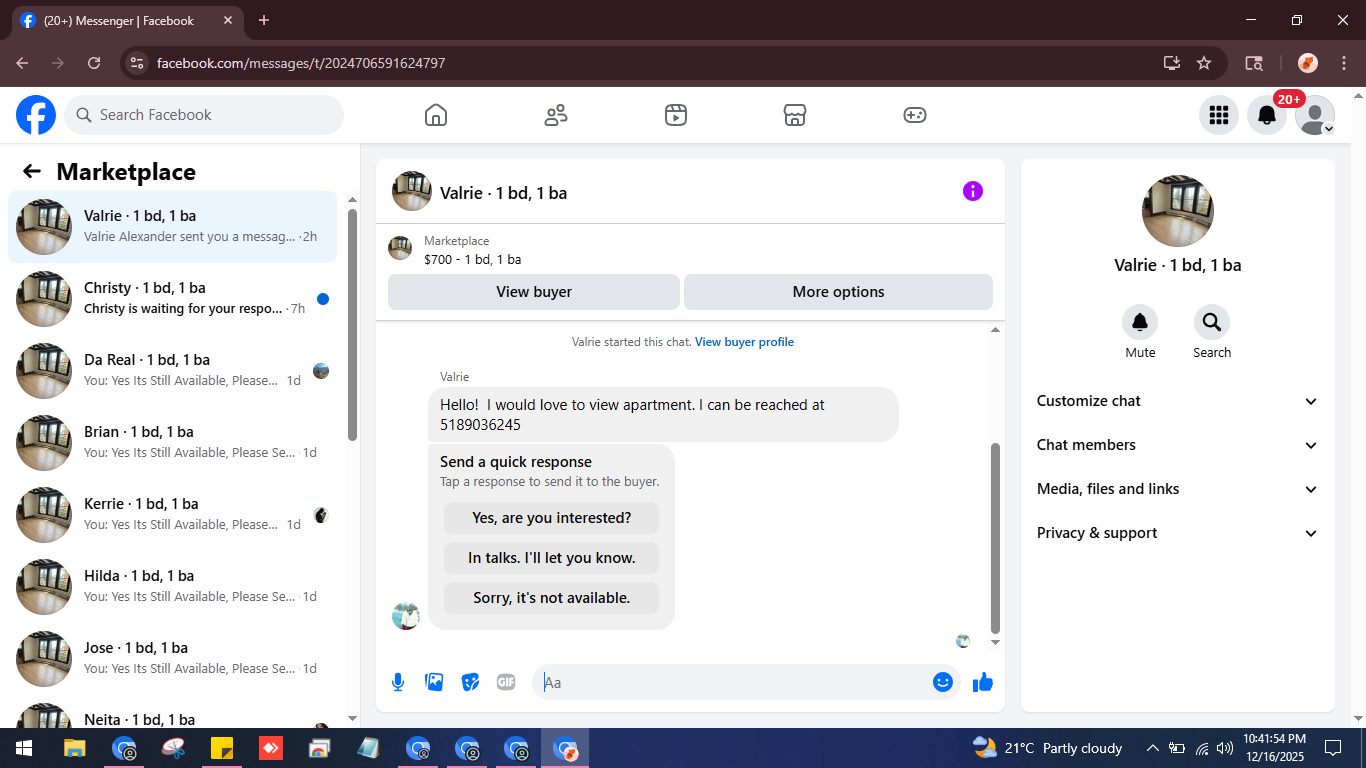The height and width of the screenshot is (768, 1366).
Task: Send a thumbs-up like
Action: (983, 682)
